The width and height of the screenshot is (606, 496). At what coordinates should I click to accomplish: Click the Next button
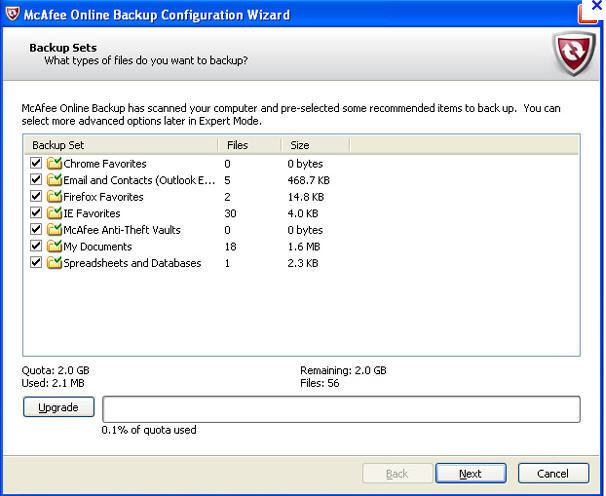pyautogui.click(x=471, y=474)
